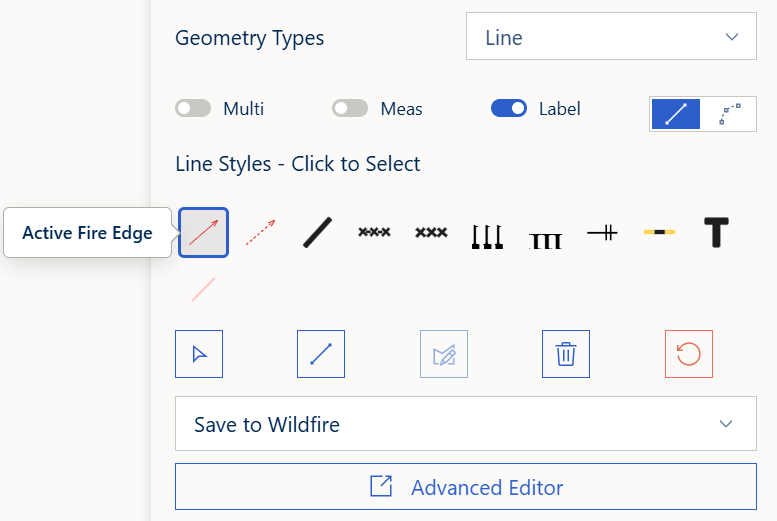777x521 pixels.
Task: Select the solid xxx line style
Action: 431,232
